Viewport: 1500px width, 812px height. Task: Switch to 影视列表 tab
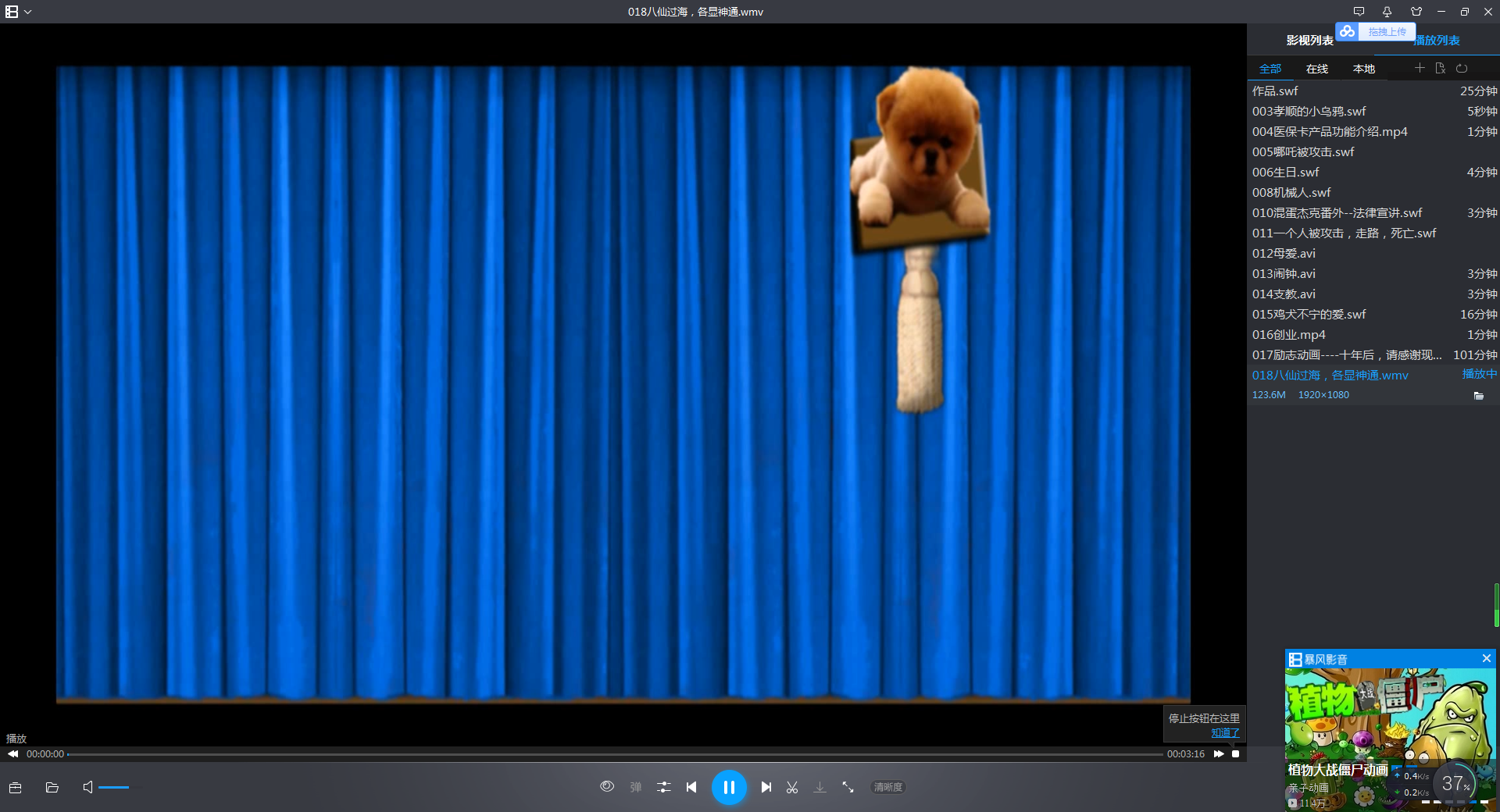coord(1309,41)
